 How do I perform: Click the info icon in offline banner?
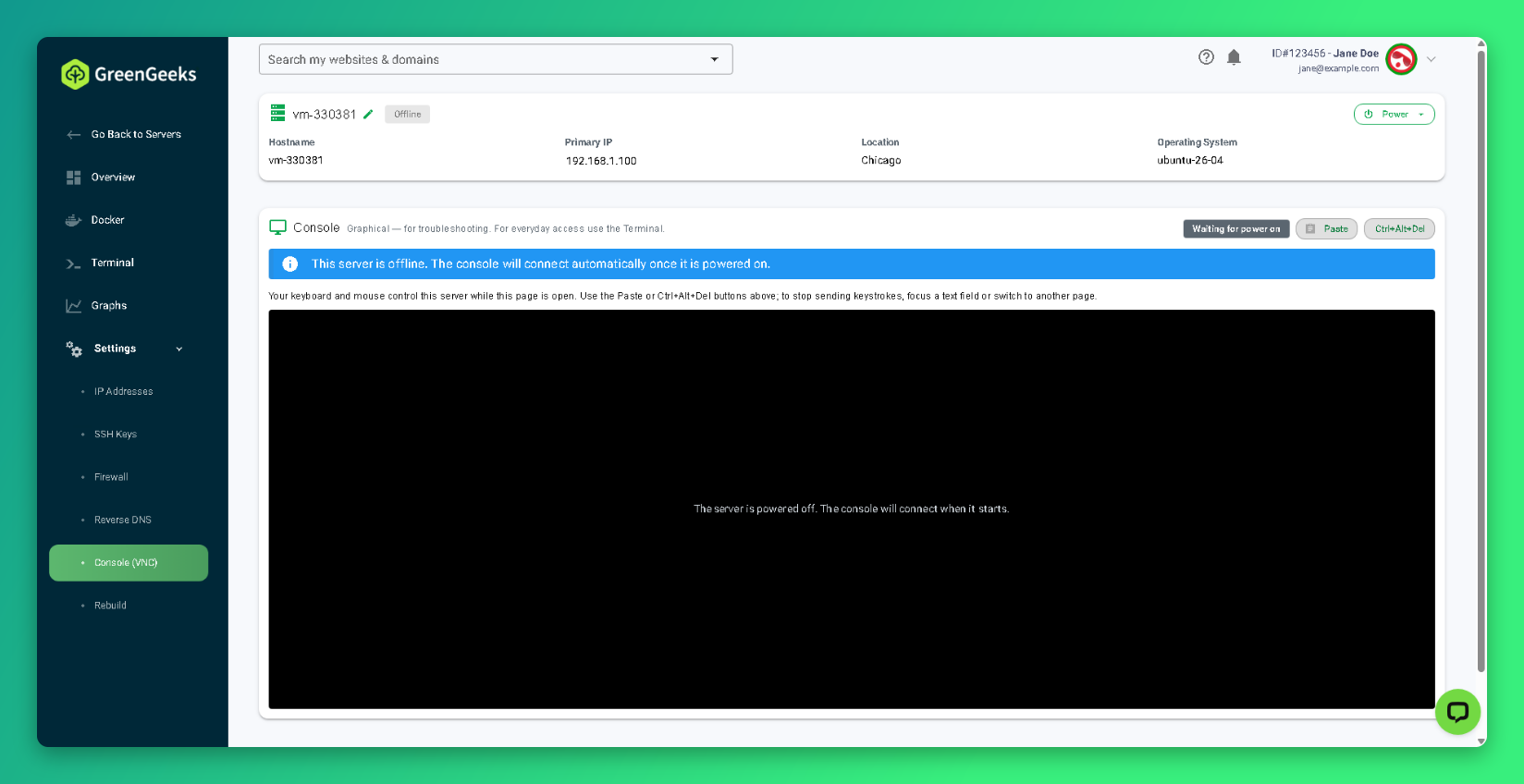[x=289, y=264]
